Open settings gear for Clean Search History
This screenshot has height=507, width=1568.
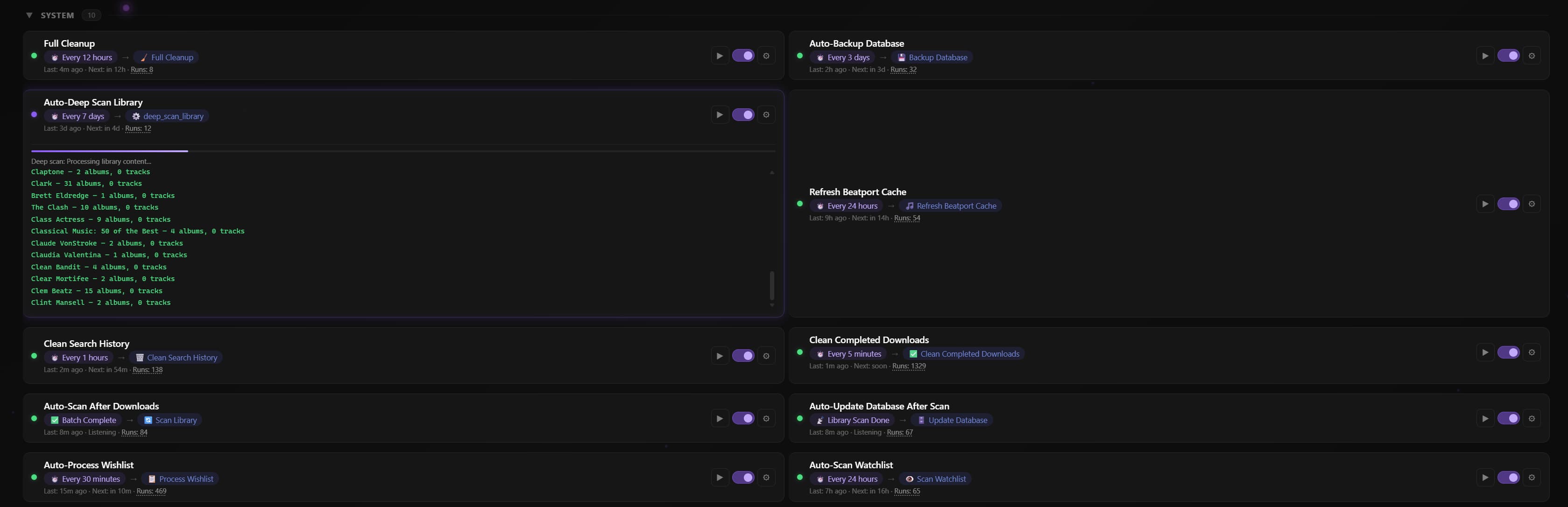pyautogui.click(x=766, y=356)
